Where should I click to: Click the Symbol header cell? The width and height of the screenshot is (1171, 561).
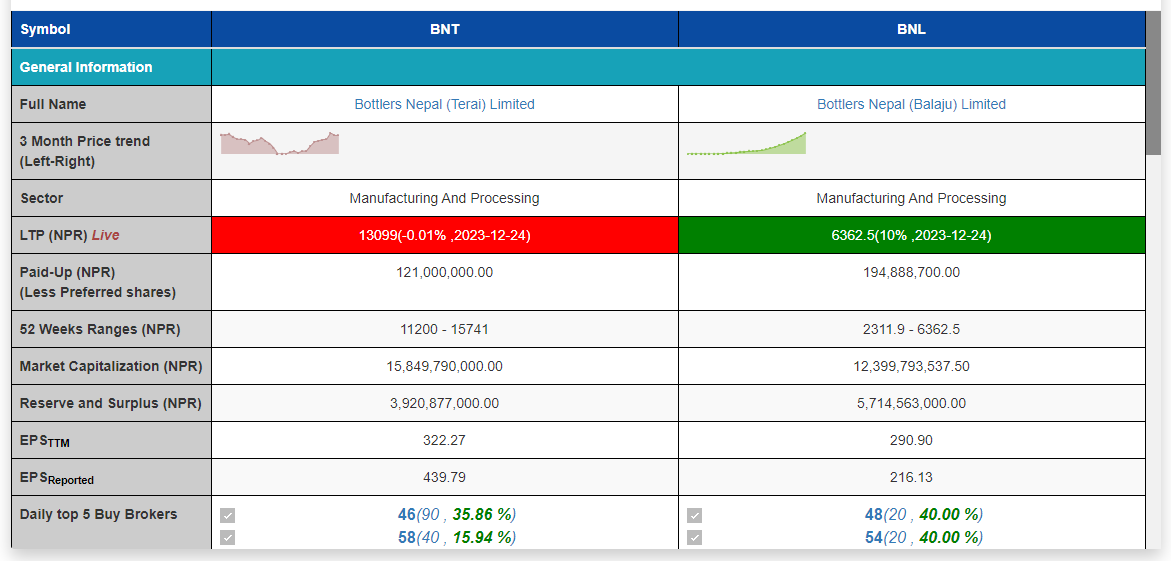111,30
